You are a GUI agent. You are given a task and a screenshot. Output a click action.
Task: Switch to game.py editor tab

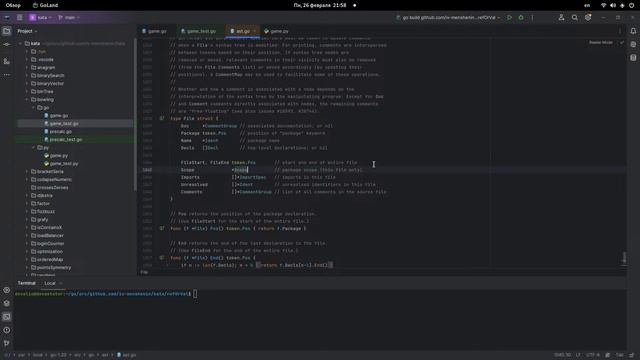tap(276, 31)
